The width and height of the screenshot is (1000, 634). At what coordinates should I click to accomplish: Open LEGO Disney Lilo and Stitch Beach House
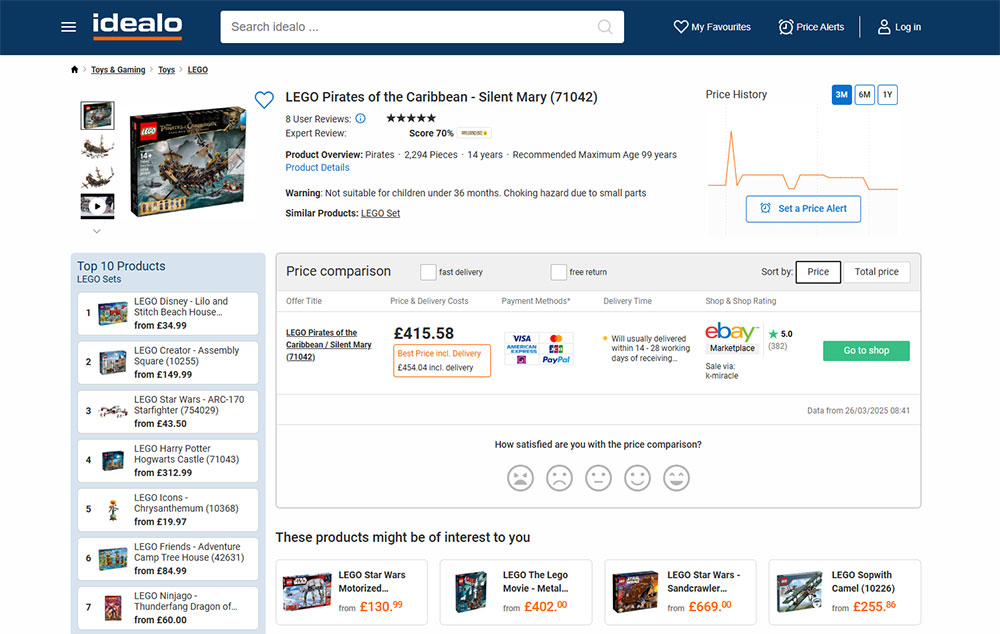[x=168, y=313]
